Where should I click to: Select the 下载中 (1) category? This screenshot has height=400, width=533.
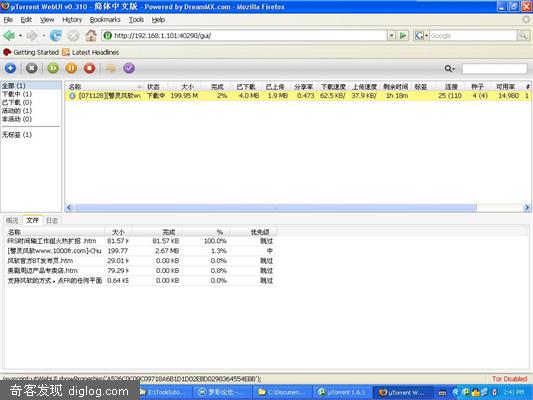(17, 94)
